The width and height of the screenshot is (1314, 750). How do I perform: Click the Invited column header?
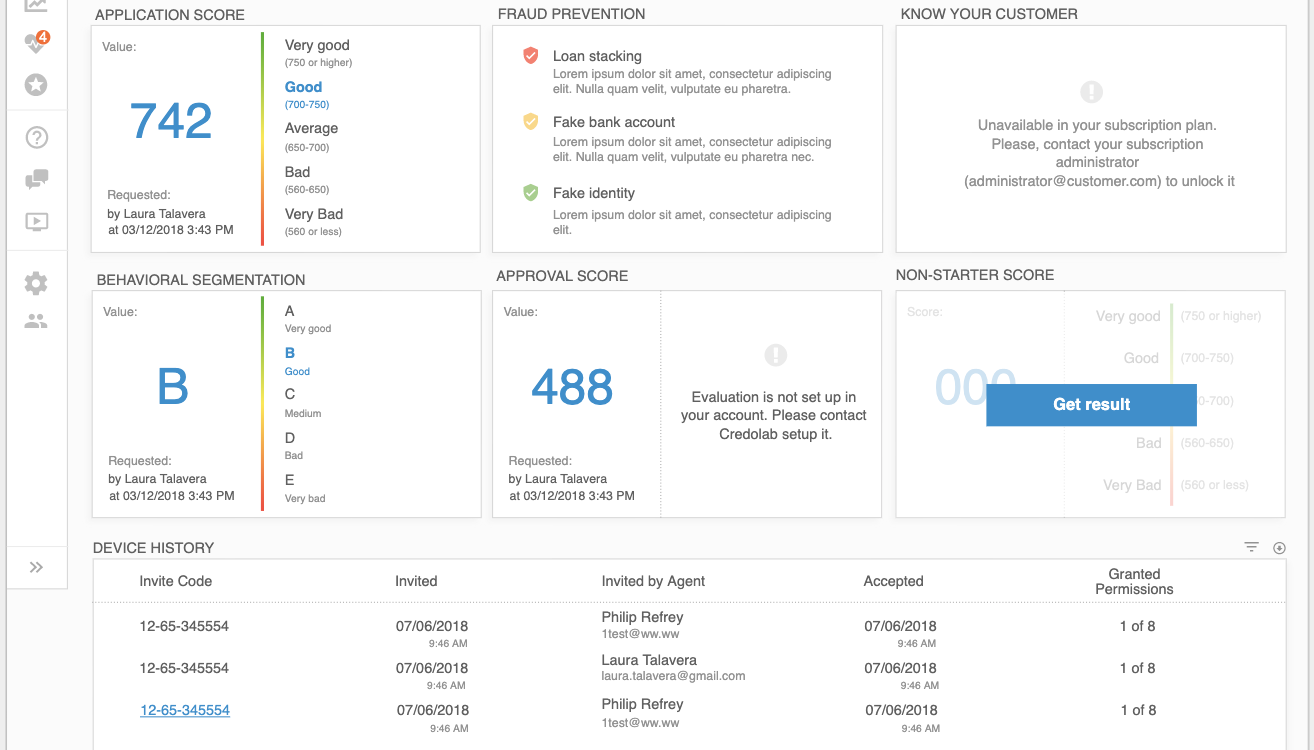[416, 581]
